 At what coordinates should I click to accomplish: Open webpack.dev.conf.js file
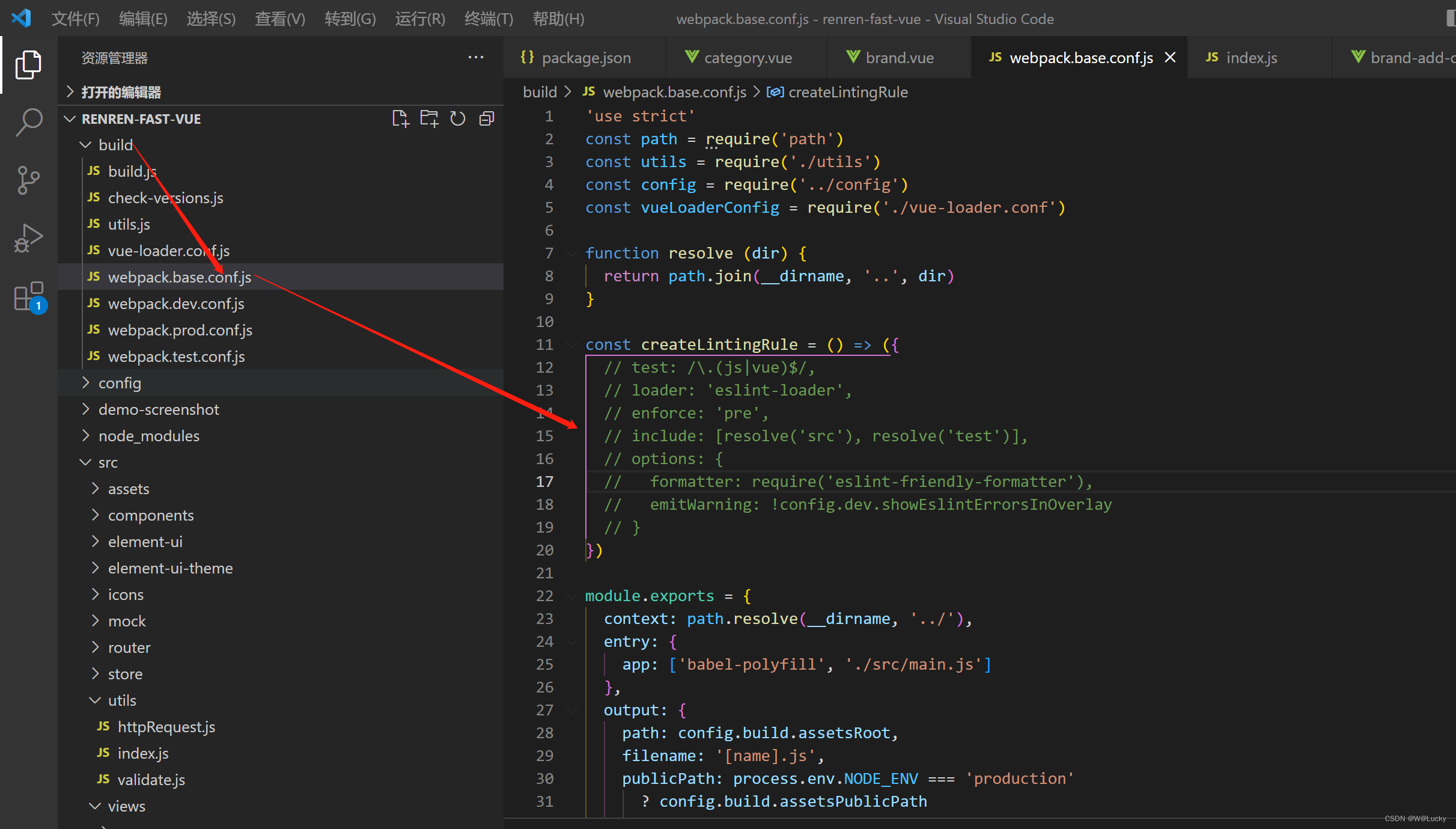(176, 304)
